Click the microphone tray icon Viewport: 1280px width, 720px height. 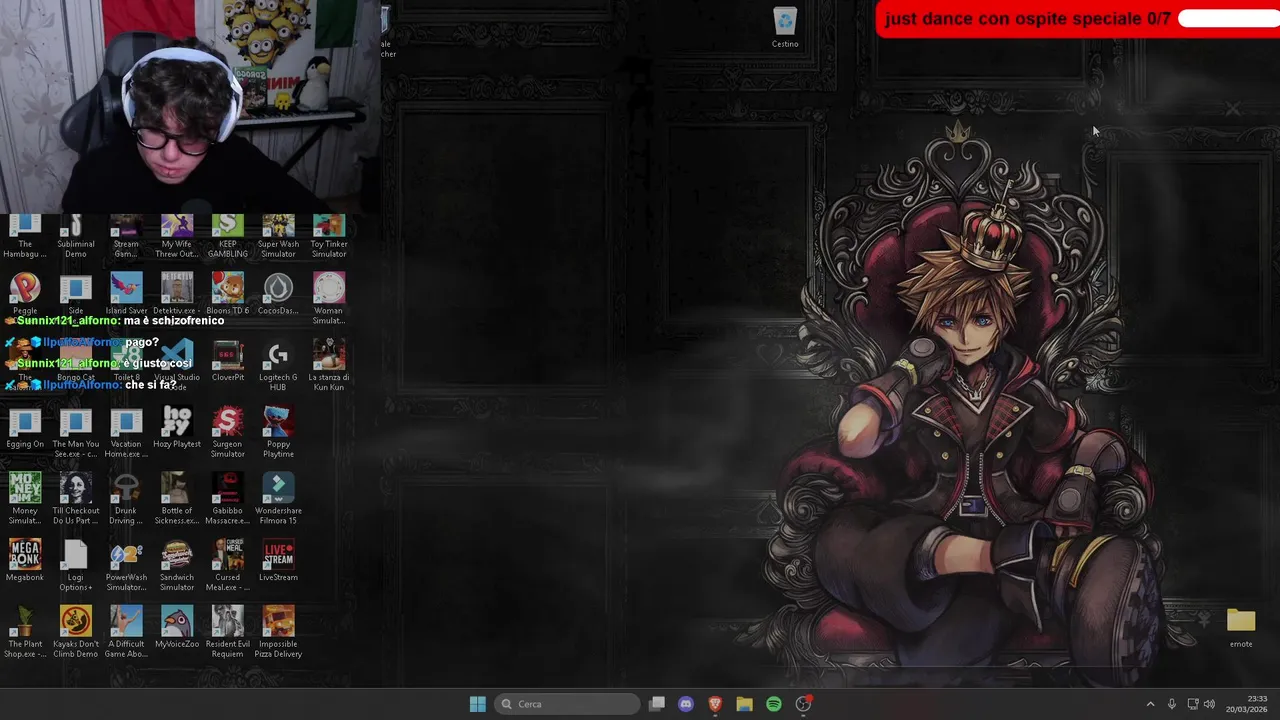tap(1172, 704)
